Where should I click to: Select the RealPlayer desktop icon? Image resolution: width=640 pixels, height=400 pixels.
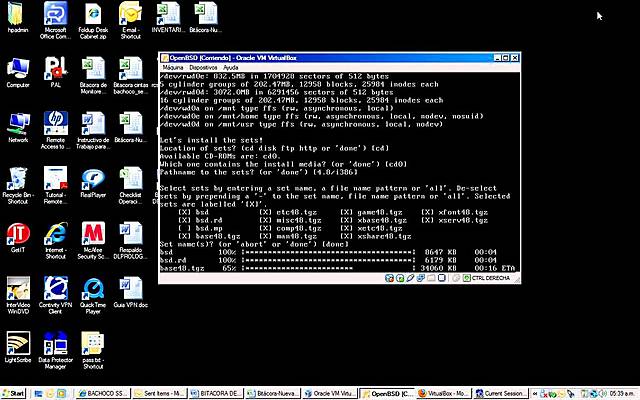coord(93,183)
